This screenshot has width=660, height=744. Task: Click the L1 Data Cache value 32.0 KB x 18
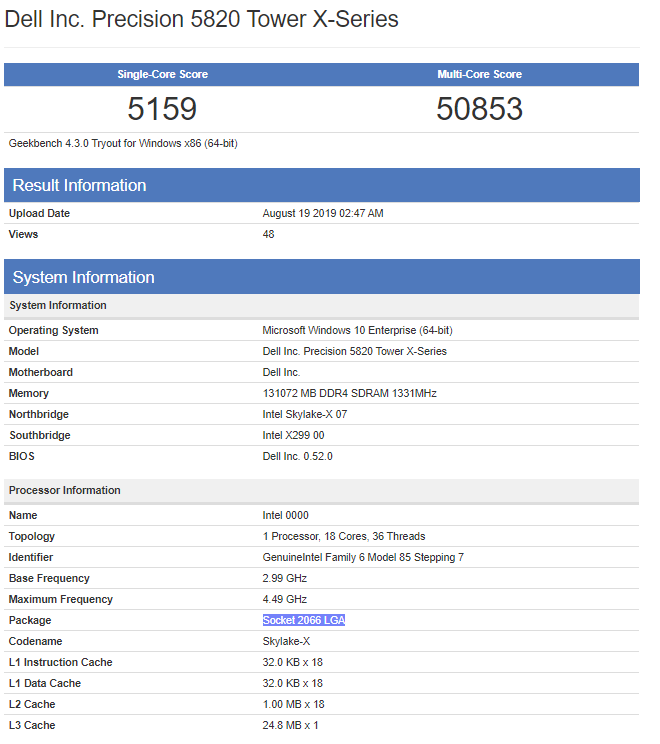[x=293, y=683]
